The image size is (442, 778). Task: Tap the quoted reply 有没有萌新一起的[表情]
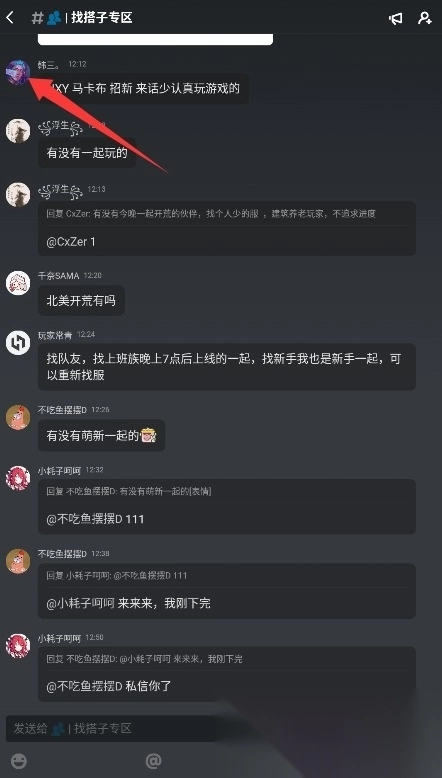tap(129, 491)
